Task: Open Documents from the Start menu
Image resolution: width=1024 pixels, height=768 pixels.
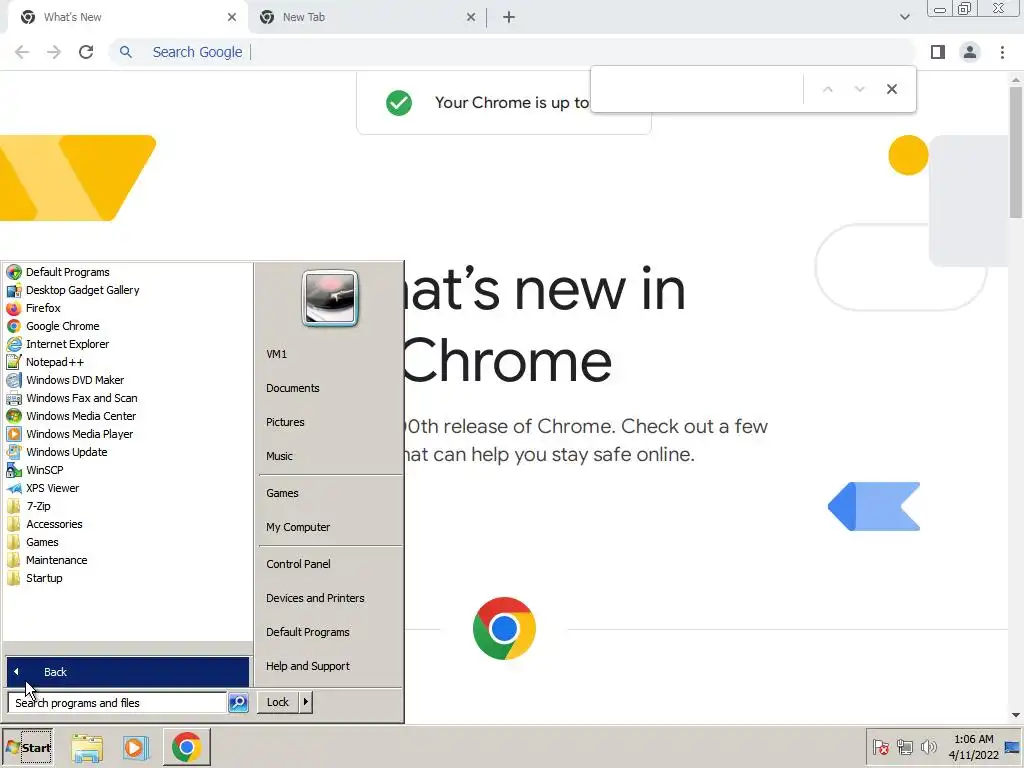Action: point(293,388)
